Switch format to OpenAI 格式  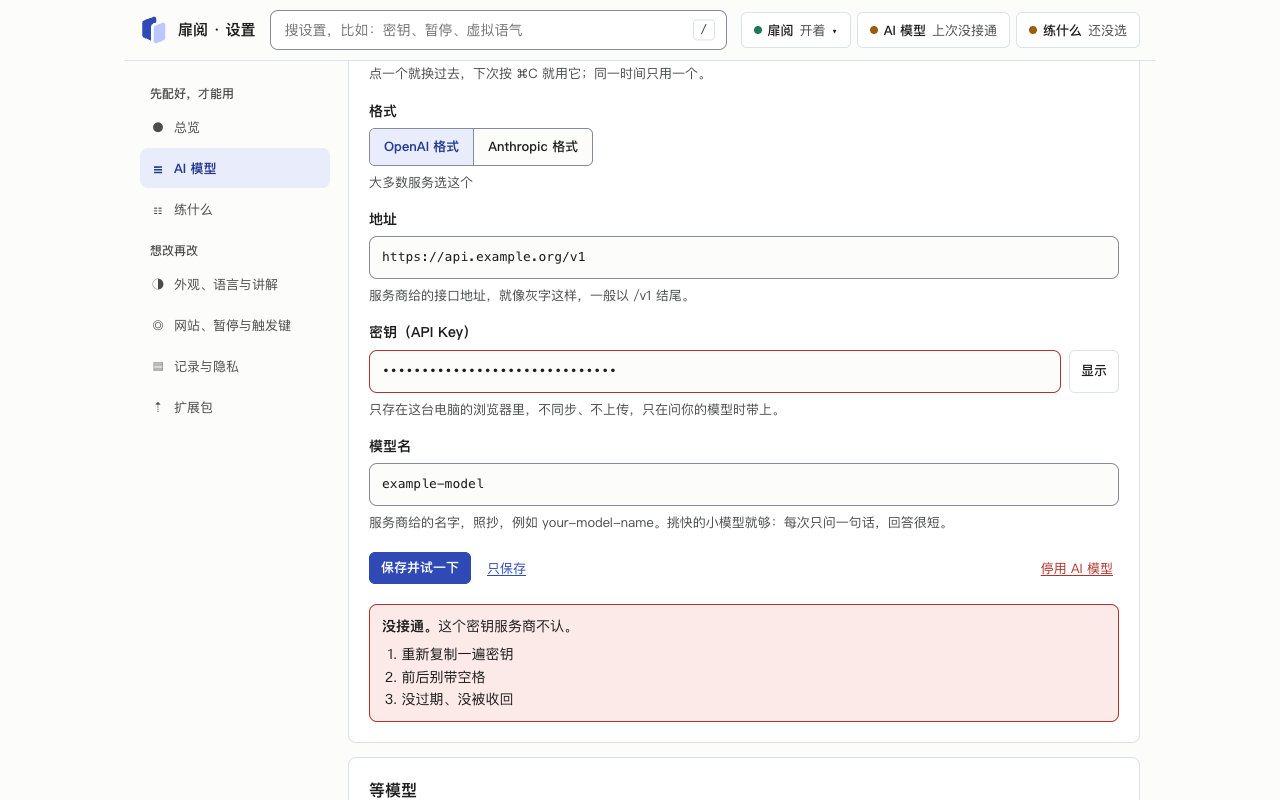[x=421, y=147]
